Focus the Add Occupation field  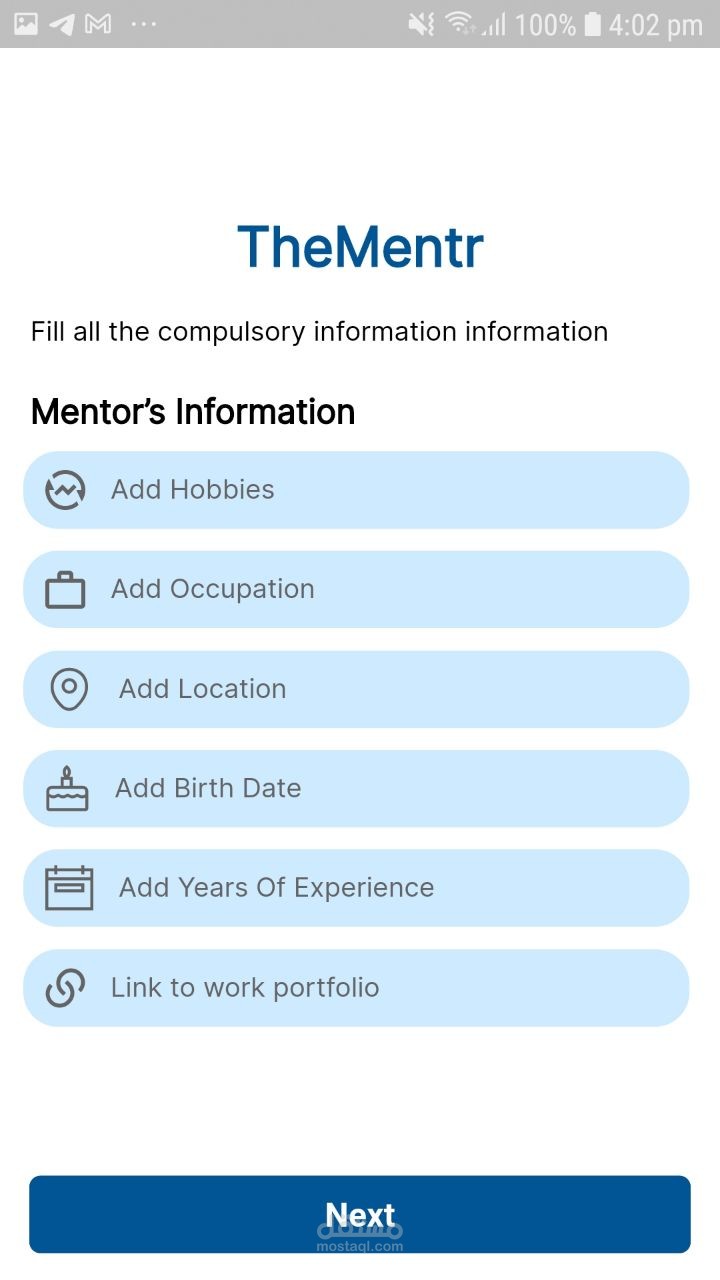point(380,590)
